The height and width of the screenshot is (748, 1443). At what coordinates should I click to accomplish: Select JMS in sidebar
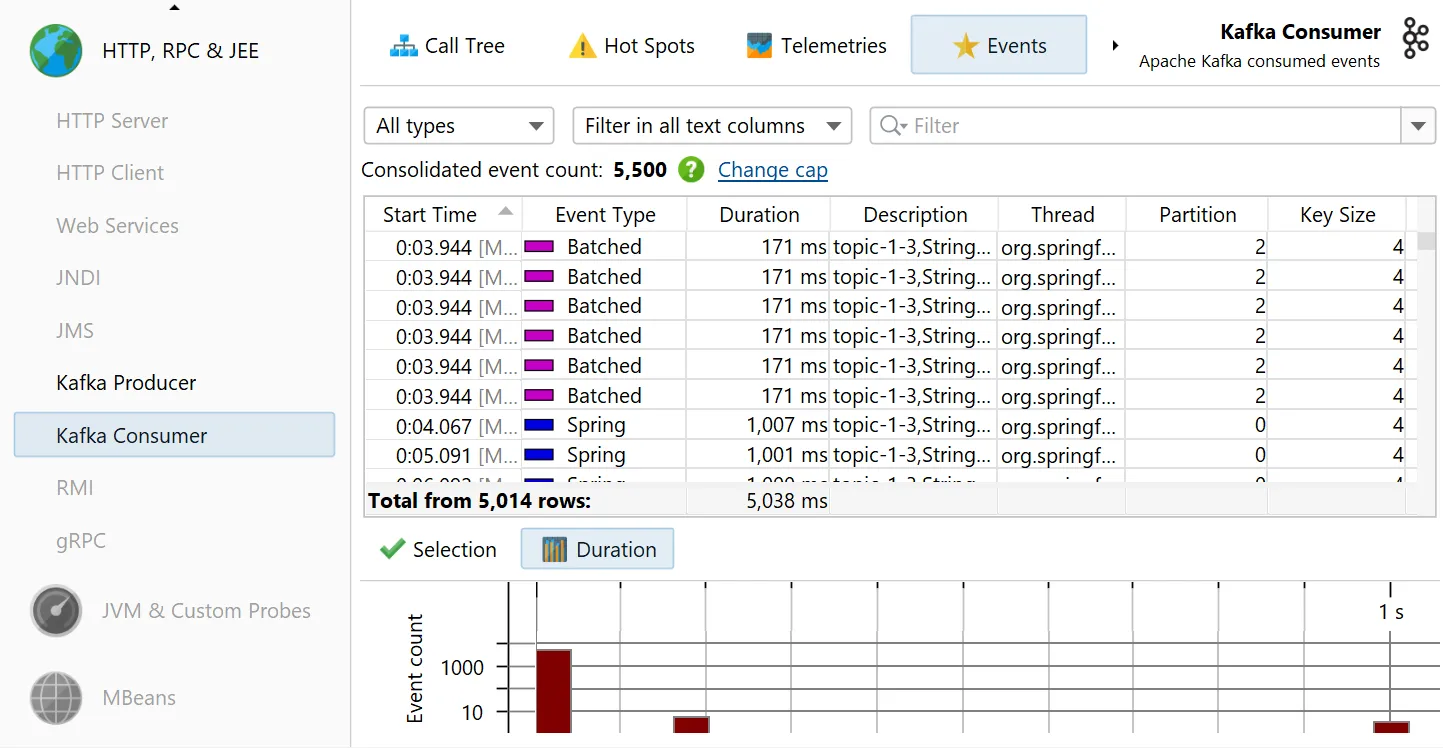75,331
